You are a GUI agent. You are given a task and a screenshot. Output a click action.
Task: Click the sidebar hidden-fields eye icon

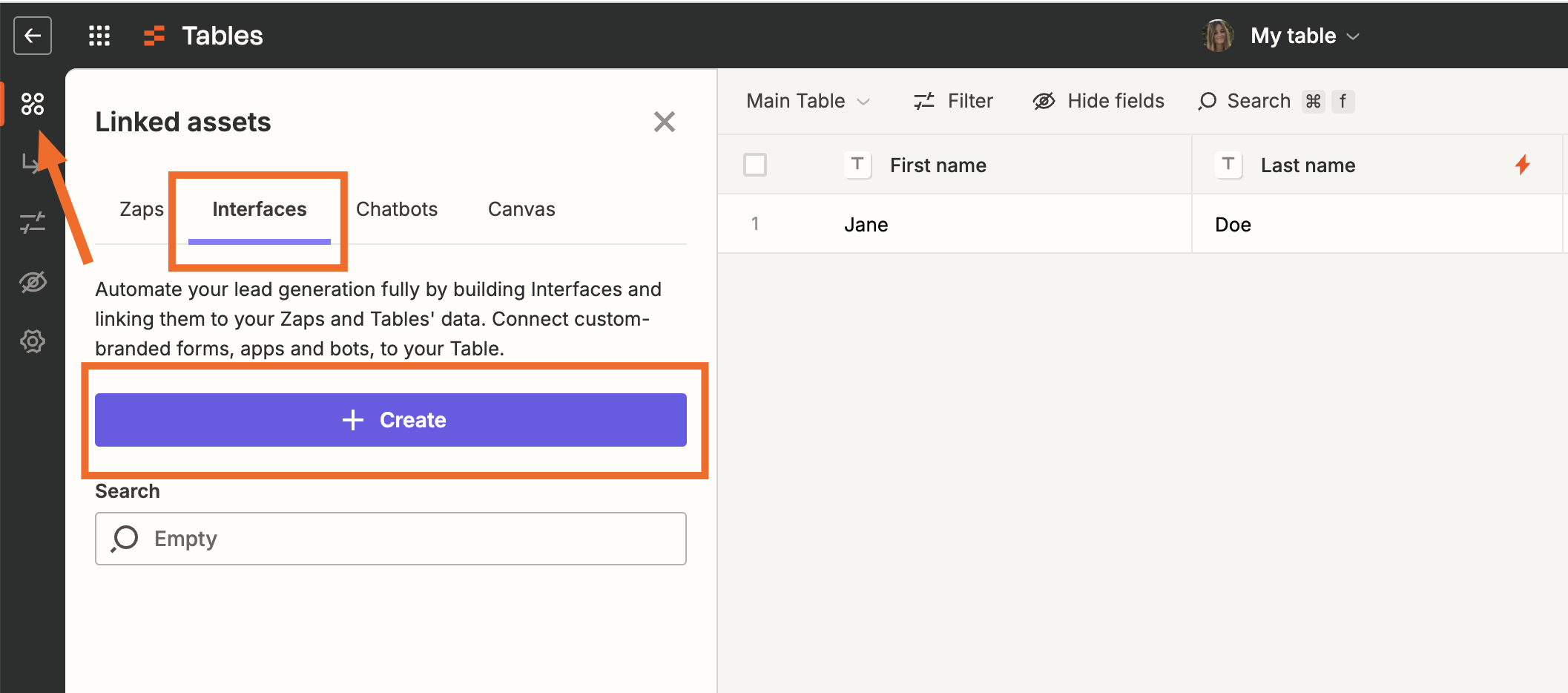click(x=33, y=282)
